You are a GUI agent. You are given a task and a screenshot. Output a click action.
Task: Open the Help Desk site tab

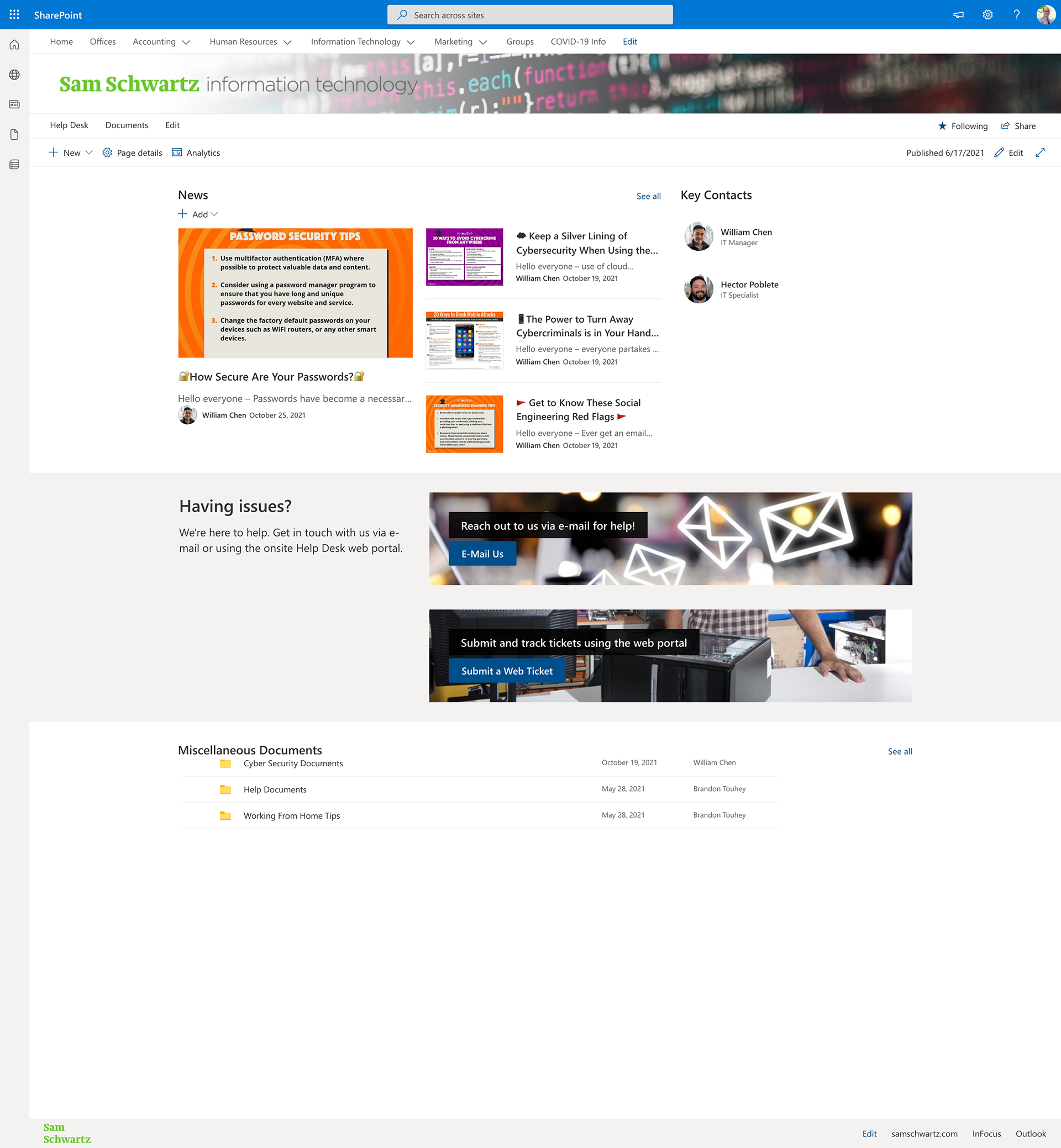pos(69,125)
